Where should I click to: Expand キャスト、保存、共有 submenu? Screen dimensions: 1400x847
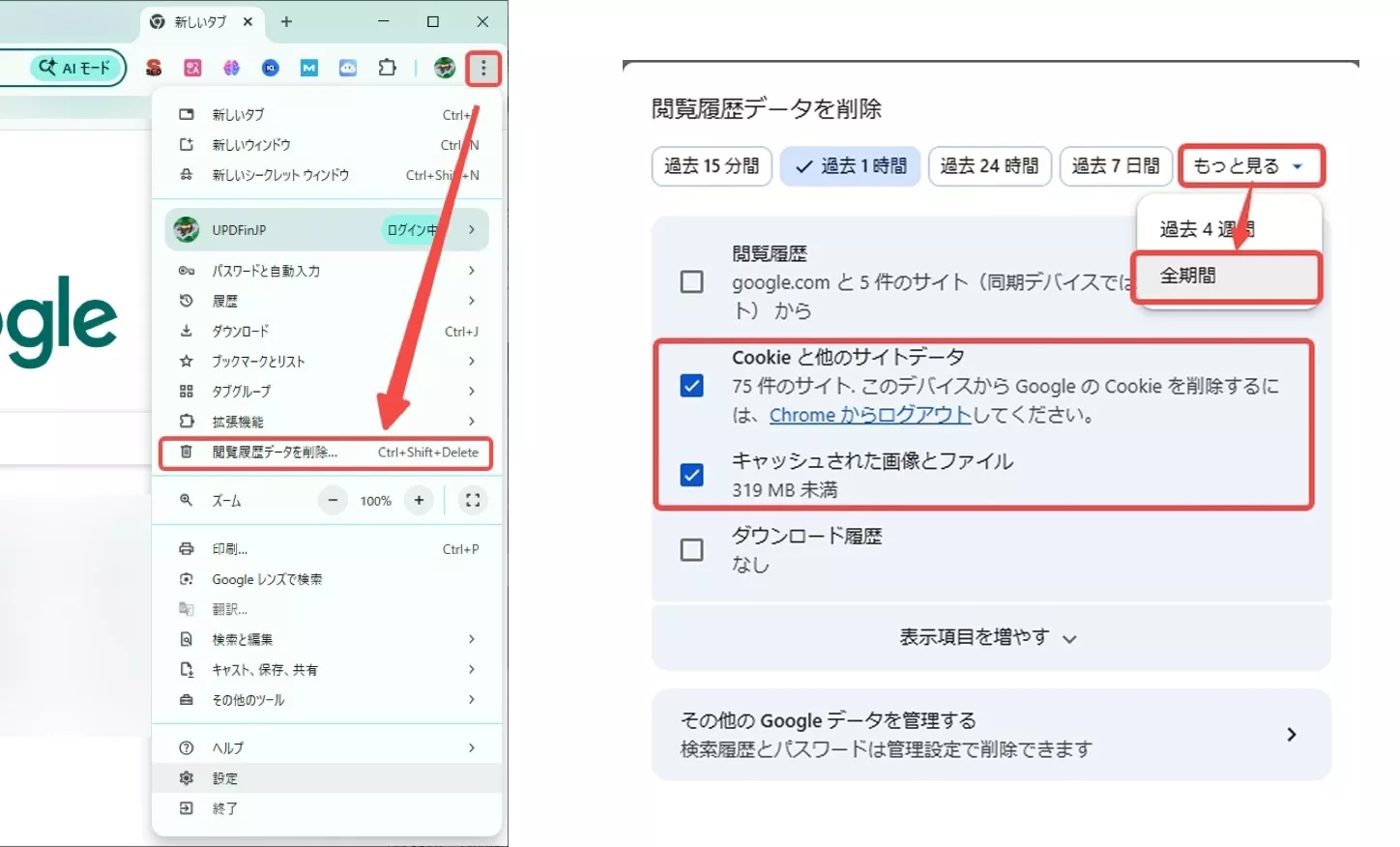[327, 669]
